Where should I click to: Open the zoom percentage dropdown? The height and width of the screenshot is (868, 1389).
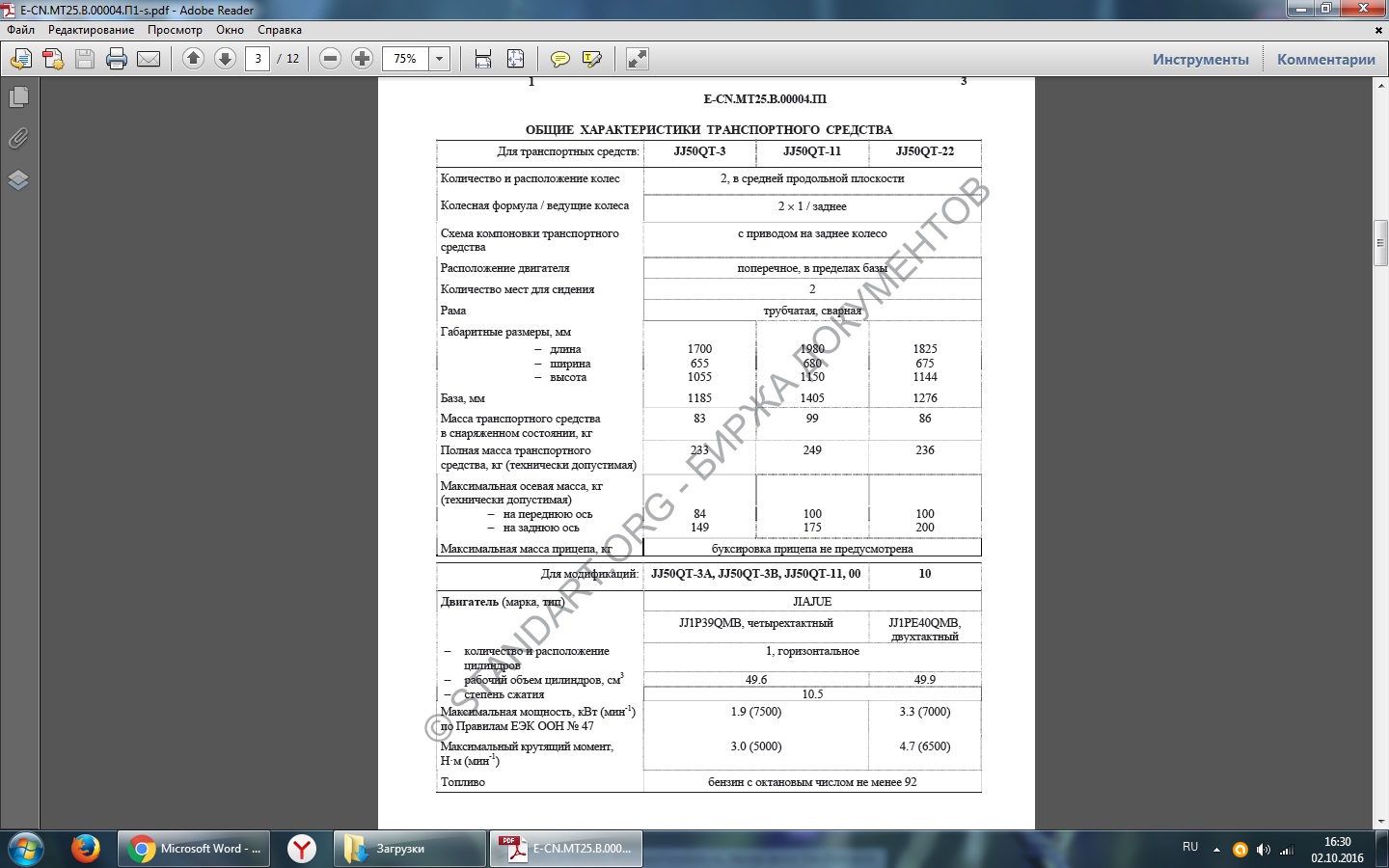click(439, 59)
